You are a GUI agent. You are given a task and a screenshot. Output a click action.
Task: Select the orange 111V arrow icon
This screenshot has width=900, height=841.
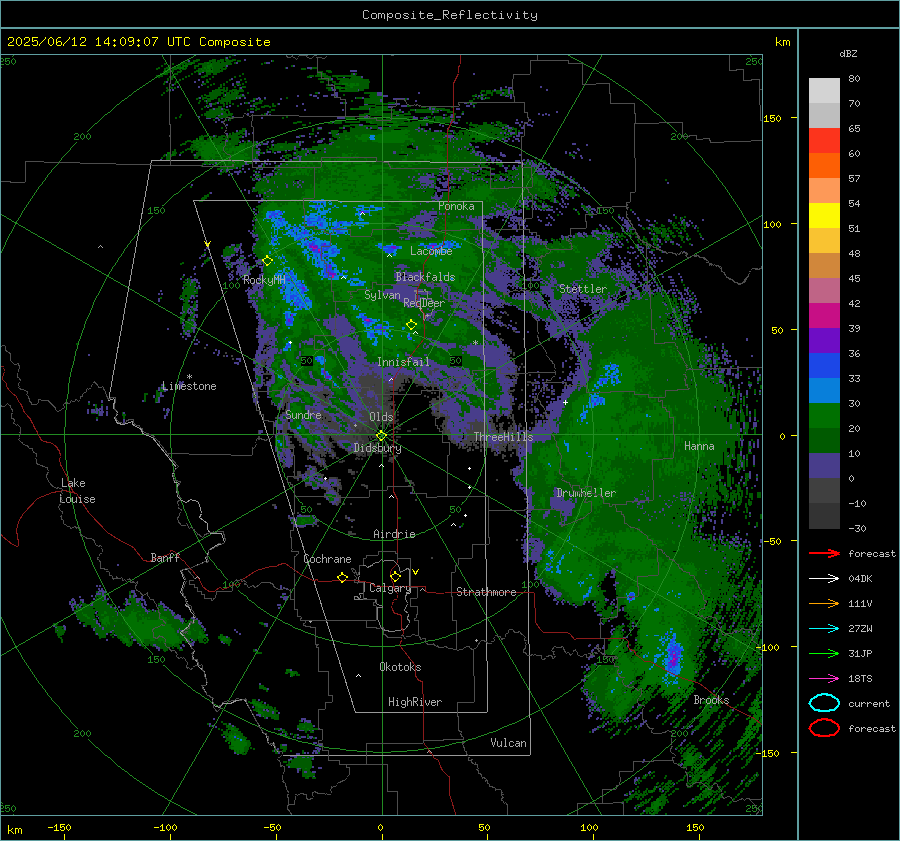tap(824, 603)
